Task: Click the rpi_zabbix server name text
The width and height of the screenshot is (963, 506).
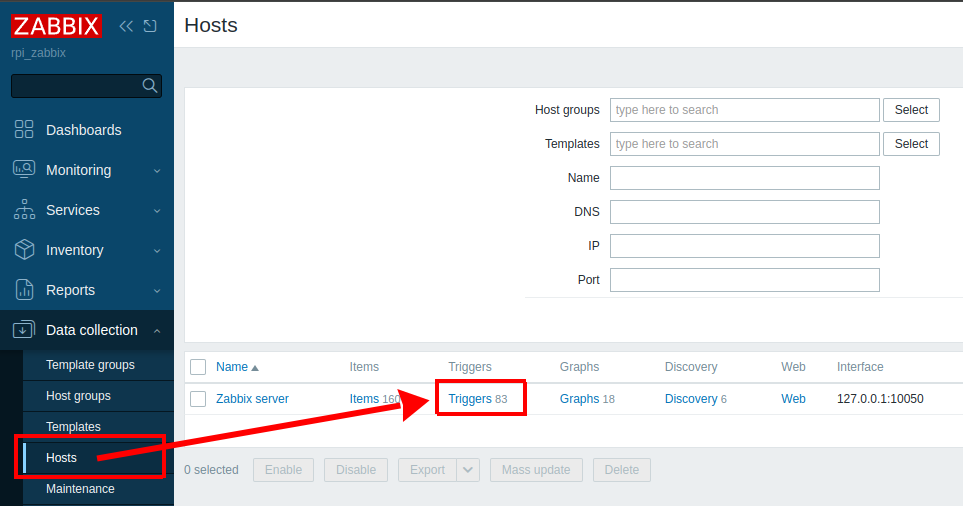Action: pyautogui.click(x=38, y=53)
